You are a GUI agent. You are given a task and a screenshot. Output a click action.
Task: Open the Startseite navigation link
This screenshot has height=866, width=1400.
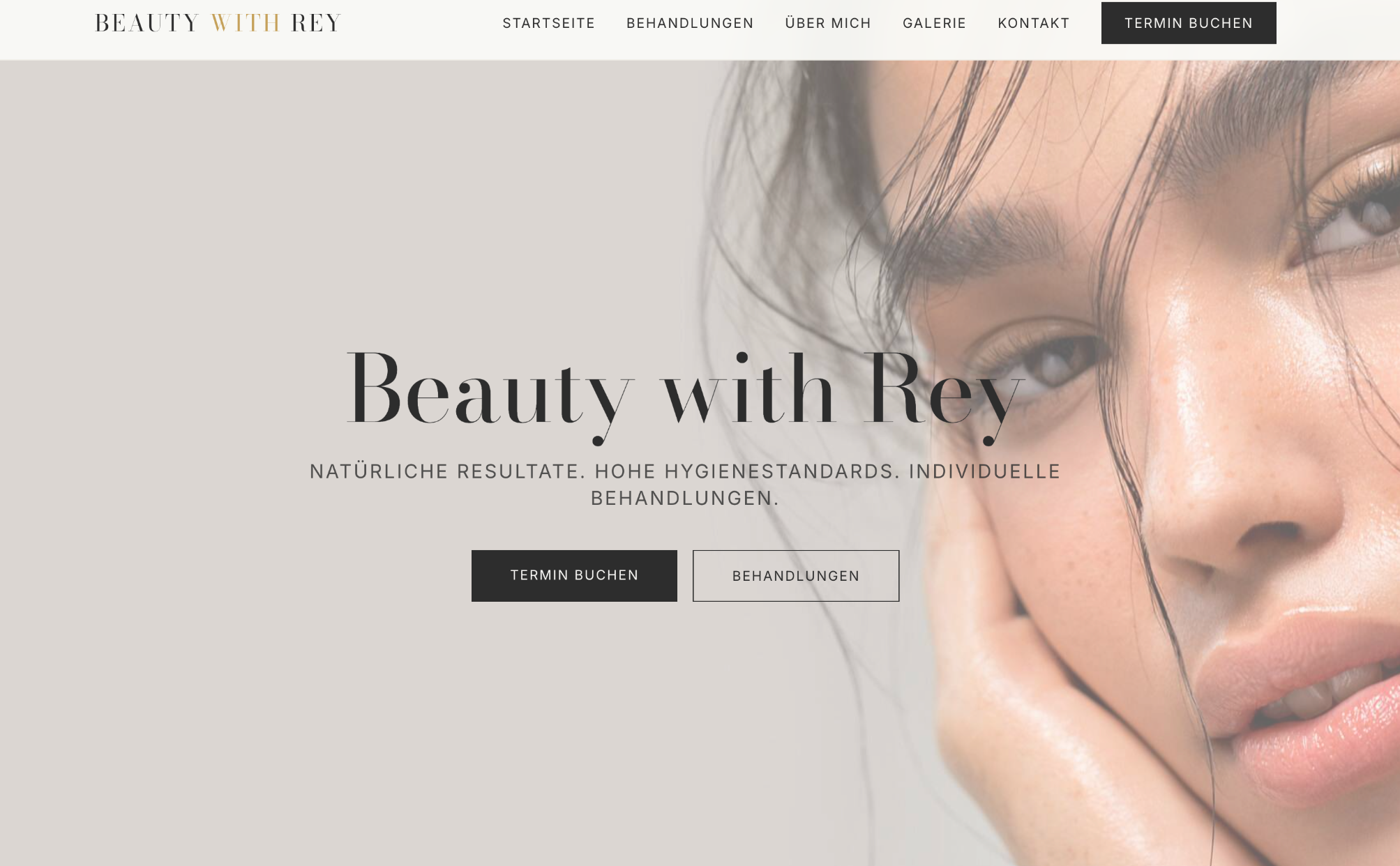548,23
